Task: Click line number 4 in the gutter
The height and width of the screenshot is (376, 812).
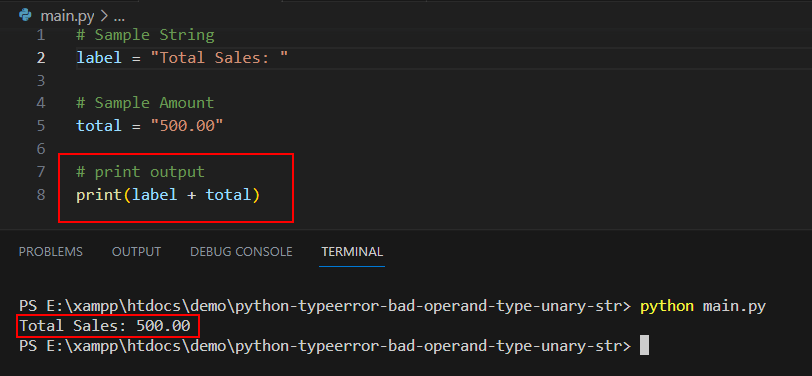Action: [41, 103]
